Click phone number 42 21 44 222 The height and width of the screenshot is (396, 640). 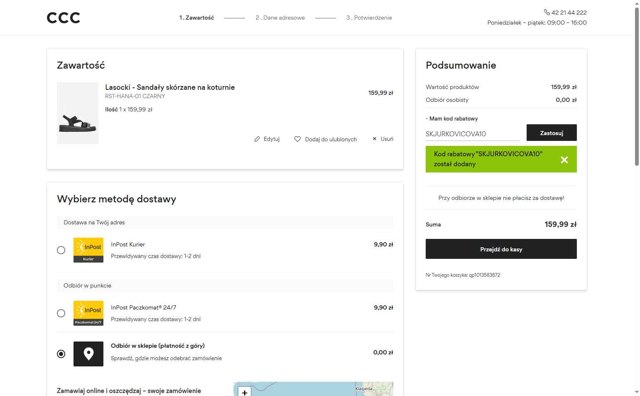569,12
